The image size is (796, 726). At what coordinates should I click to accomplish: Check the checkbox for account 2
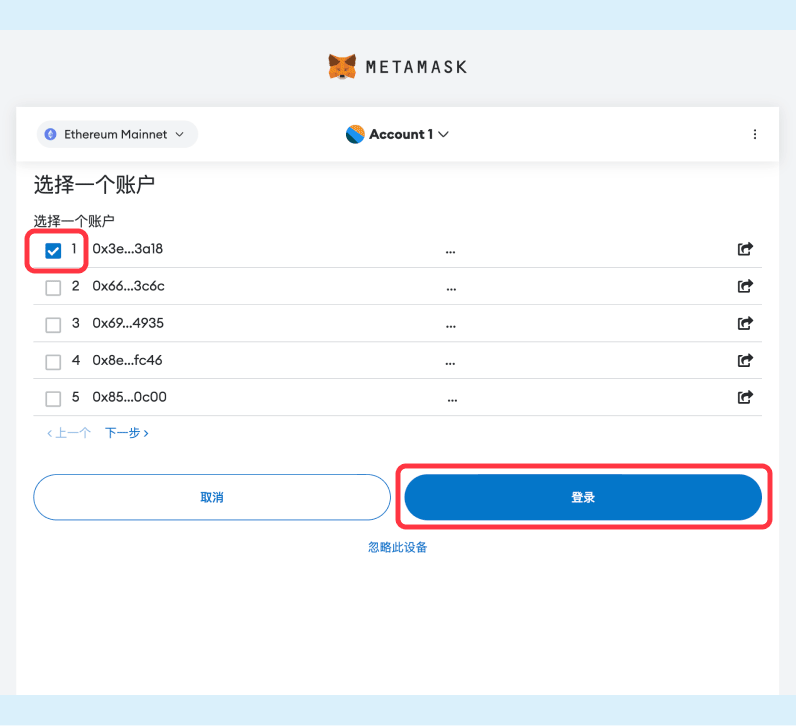(x=54, y=288)
